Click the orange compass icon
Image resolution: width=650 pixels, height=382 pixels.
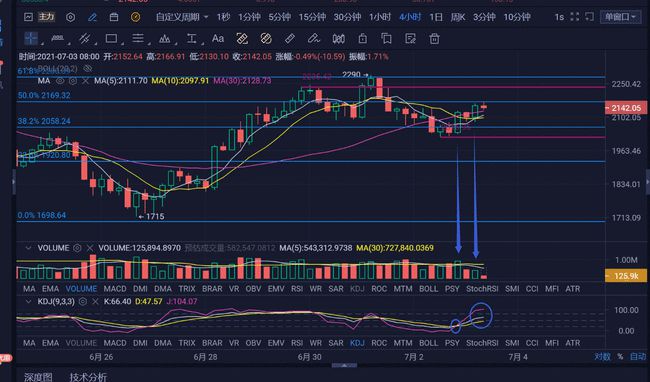point(135,17)
